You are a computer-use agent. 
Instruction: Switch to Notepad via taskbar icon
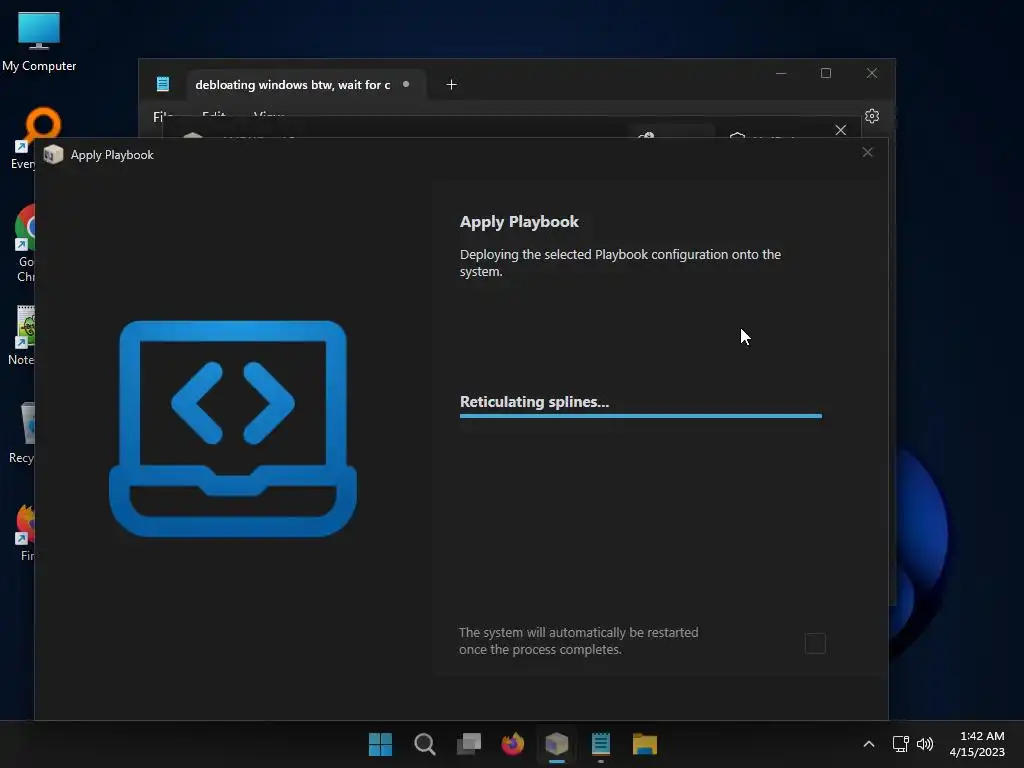[x=600, y=744]
